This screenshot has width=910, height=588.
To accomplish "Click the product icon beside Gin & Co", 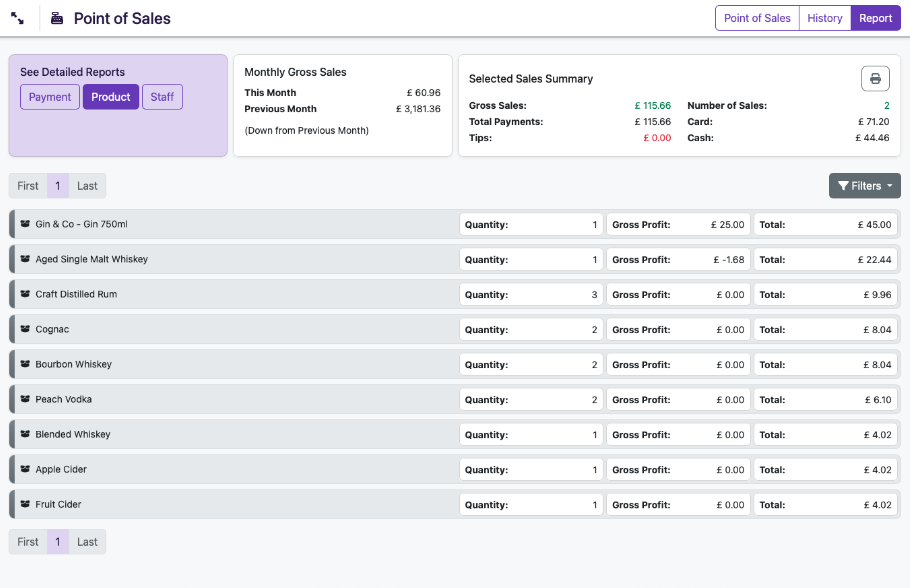I will [x=25, y=225].
